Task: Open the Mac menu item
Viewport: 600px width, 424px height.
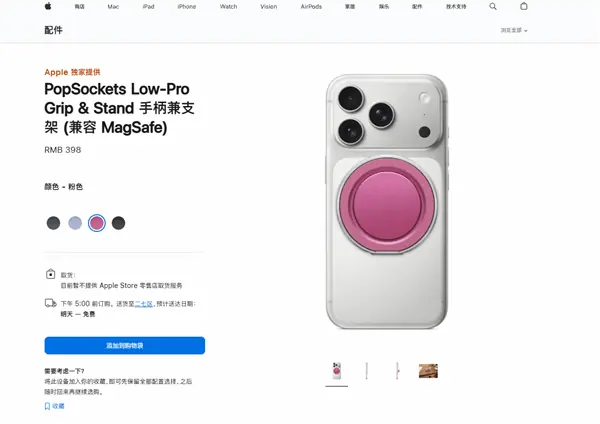Action: pos(113,7)
